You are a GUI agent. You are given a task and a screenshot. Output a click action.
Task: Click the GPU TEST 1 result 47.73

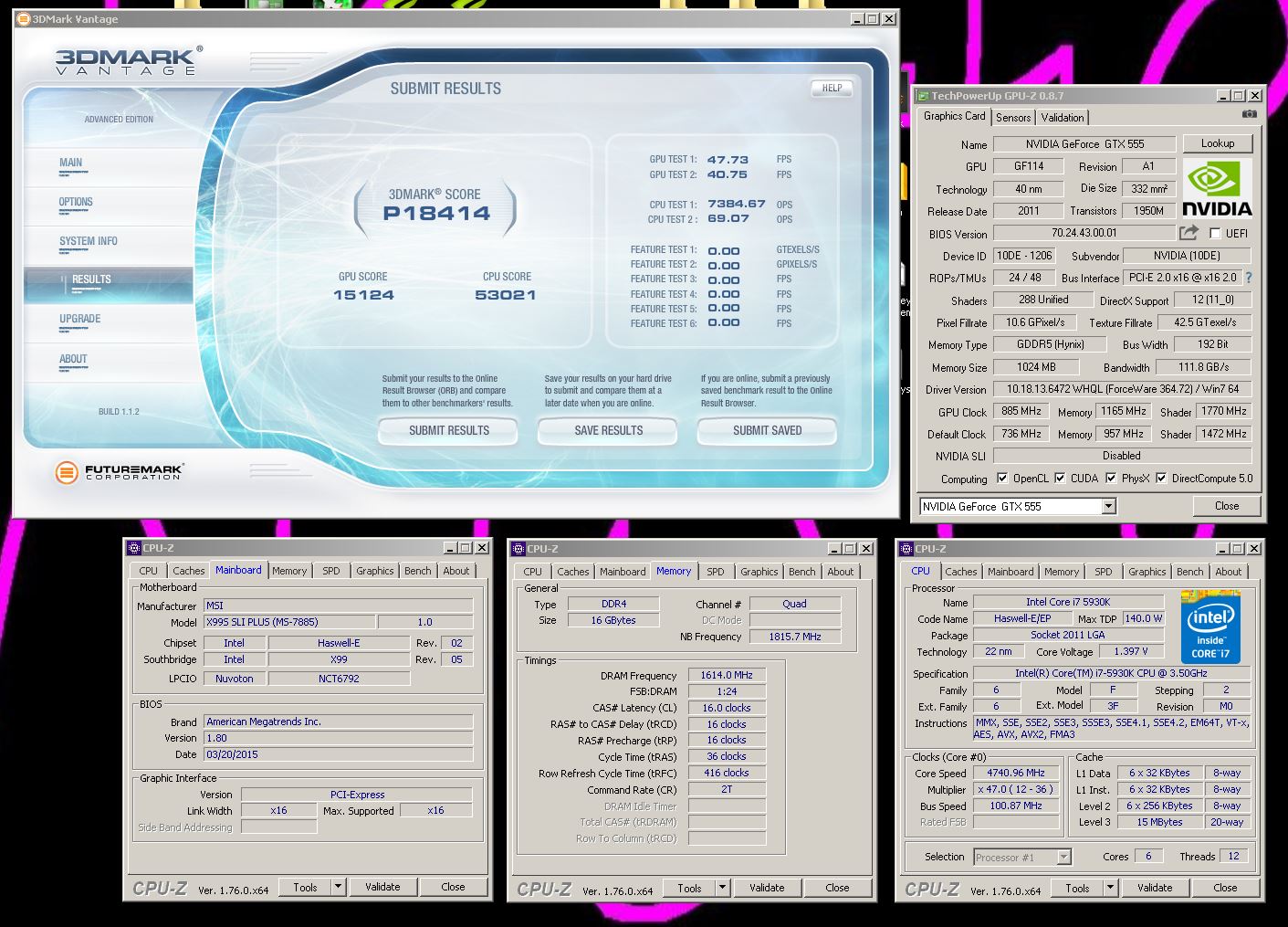728,159
